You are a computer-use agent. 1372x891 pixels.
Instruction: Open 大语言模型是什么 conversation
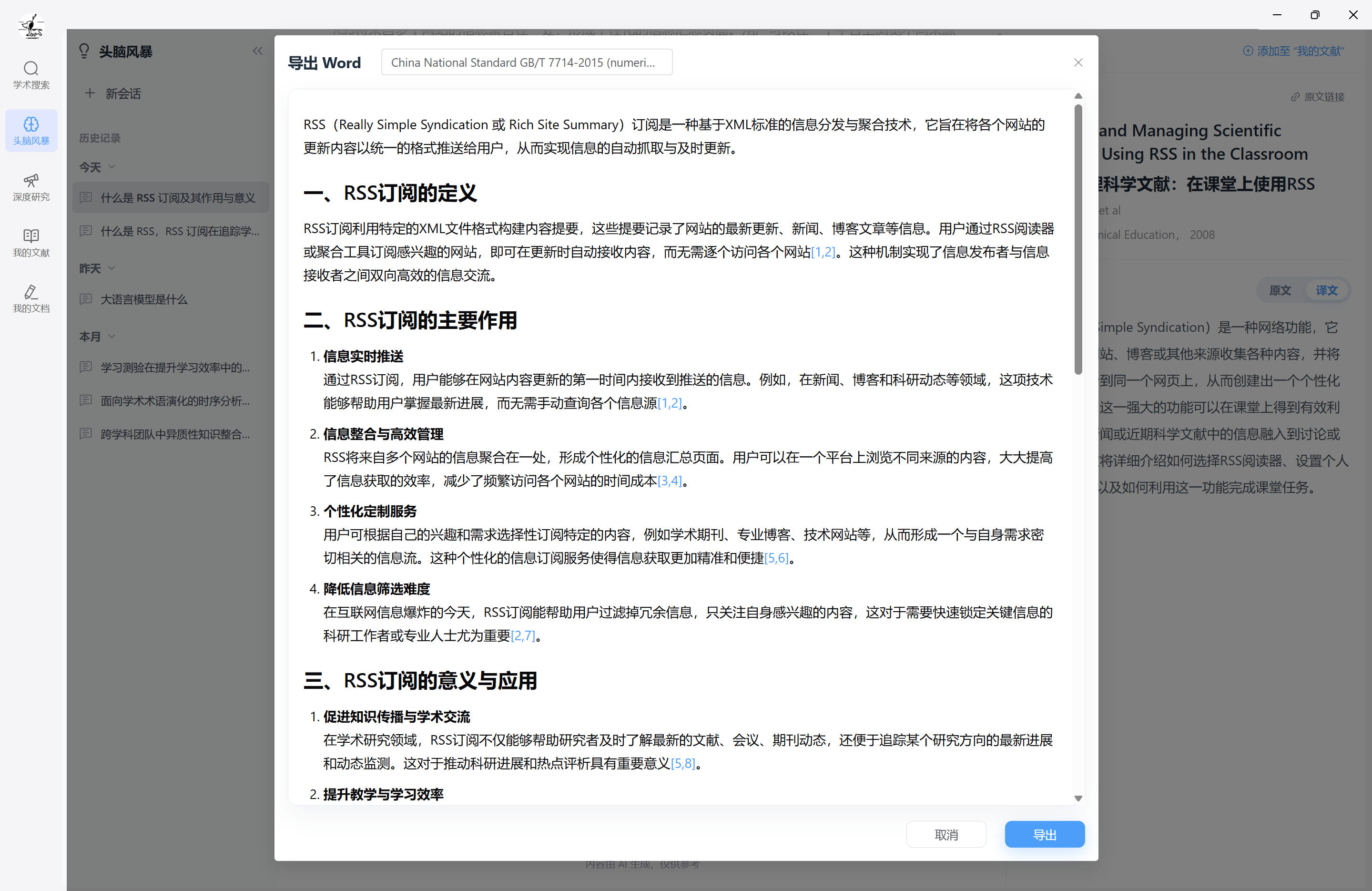click(x=144, y=299)
